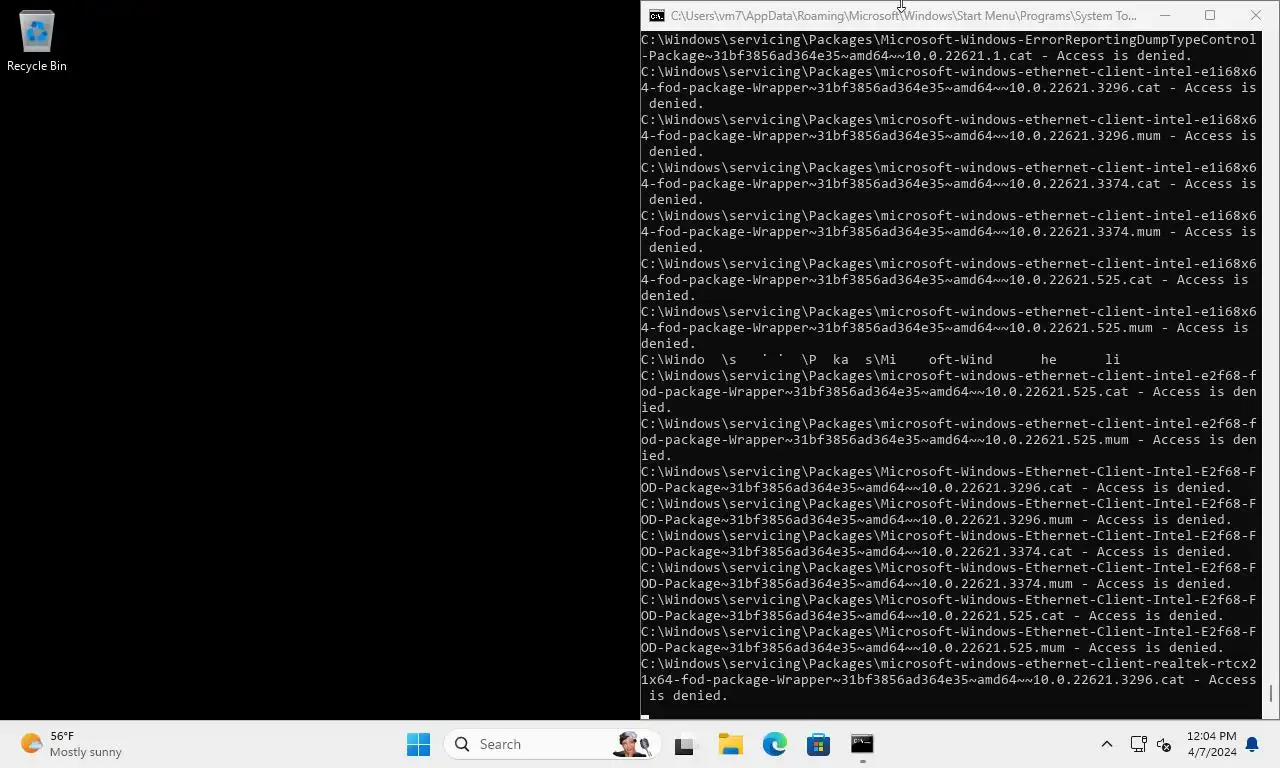The image size is (1280, 768).
Task: Open the network status tray icon
Action: tap(1138, 744)
